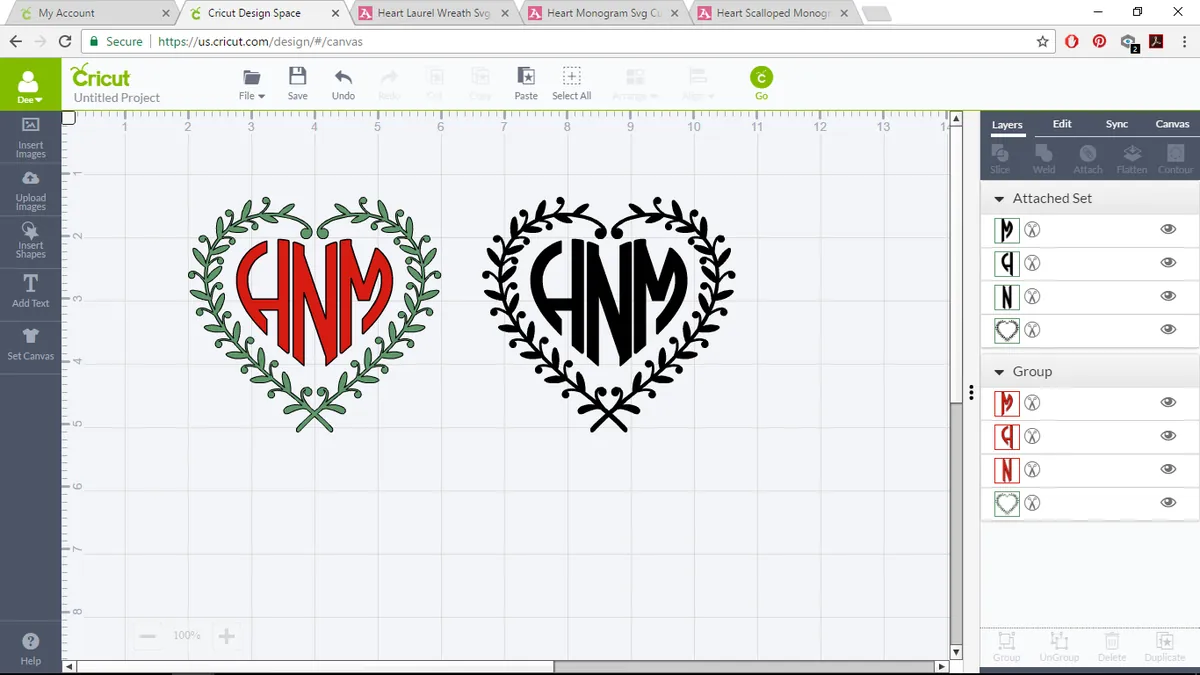Hide the black M layer in Attached Set
Image resolution: width=1200 pixels, height=675 pixels.
point(1167,230)
